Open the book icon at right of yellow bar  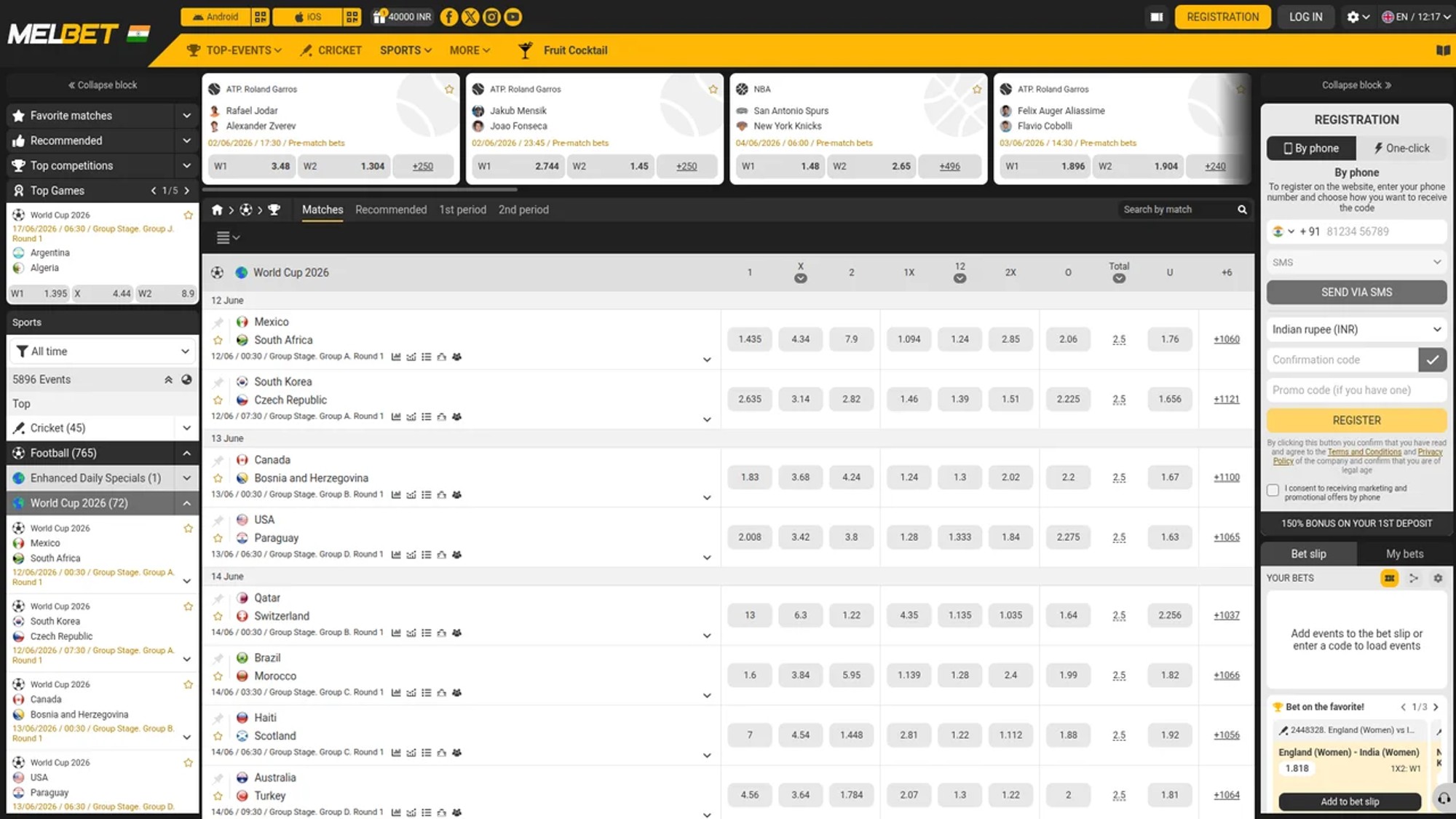1442,50
